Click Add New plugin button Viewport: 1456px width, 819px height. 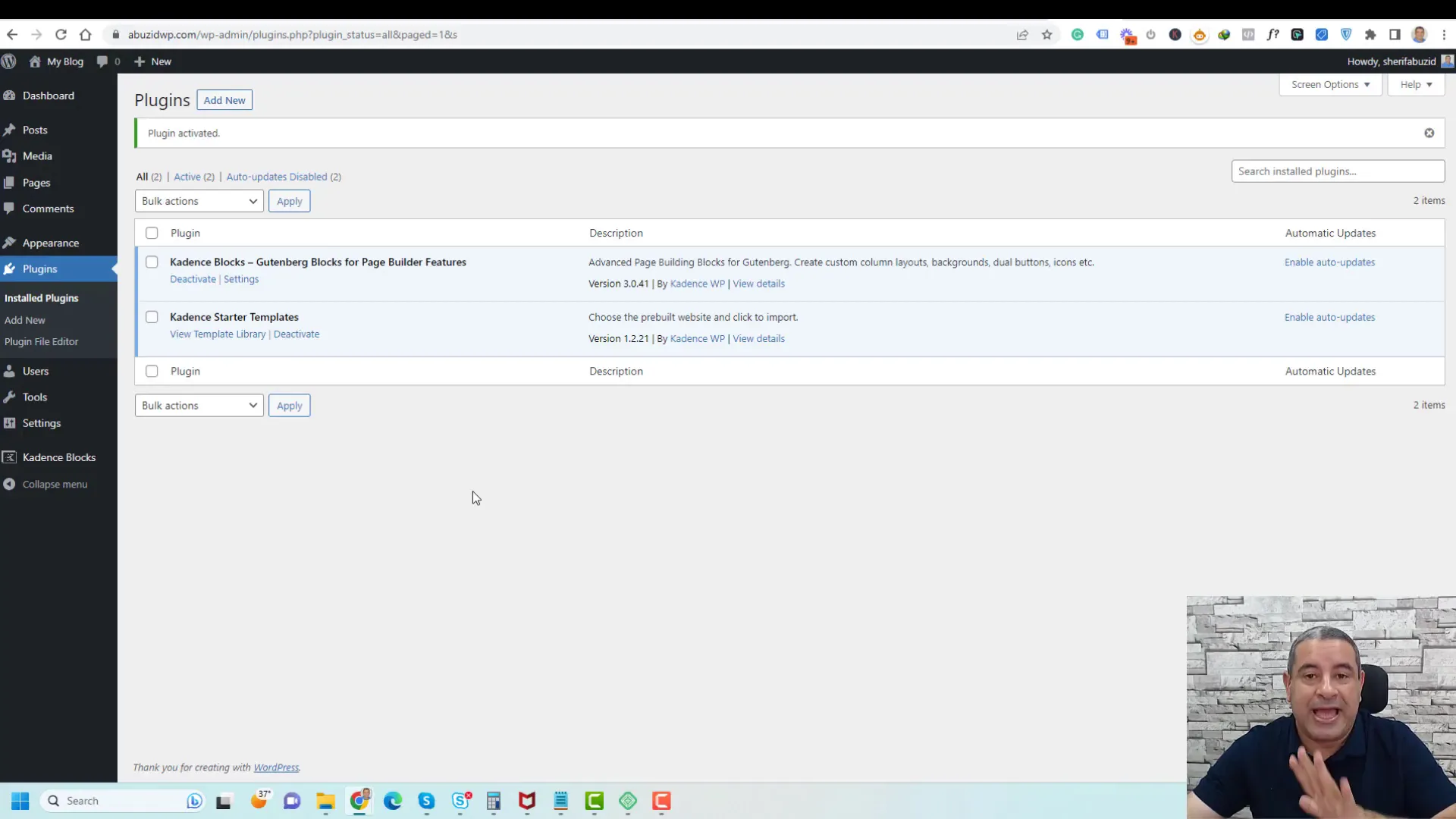click(x=225, y=100)
